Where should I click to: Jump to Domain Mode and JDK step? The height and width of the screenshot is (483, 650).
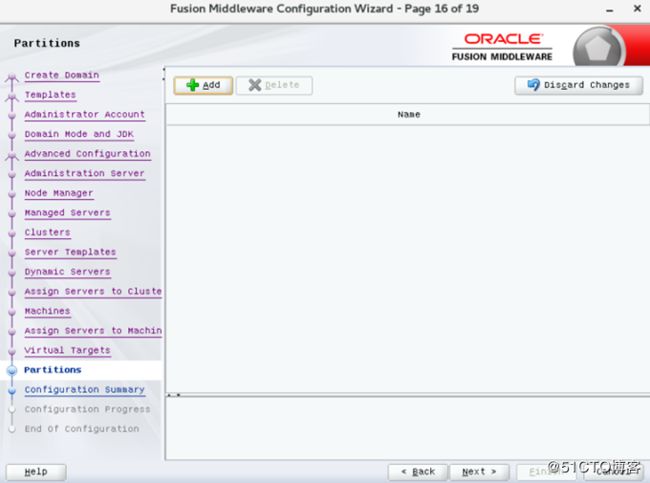click(79, 134)
